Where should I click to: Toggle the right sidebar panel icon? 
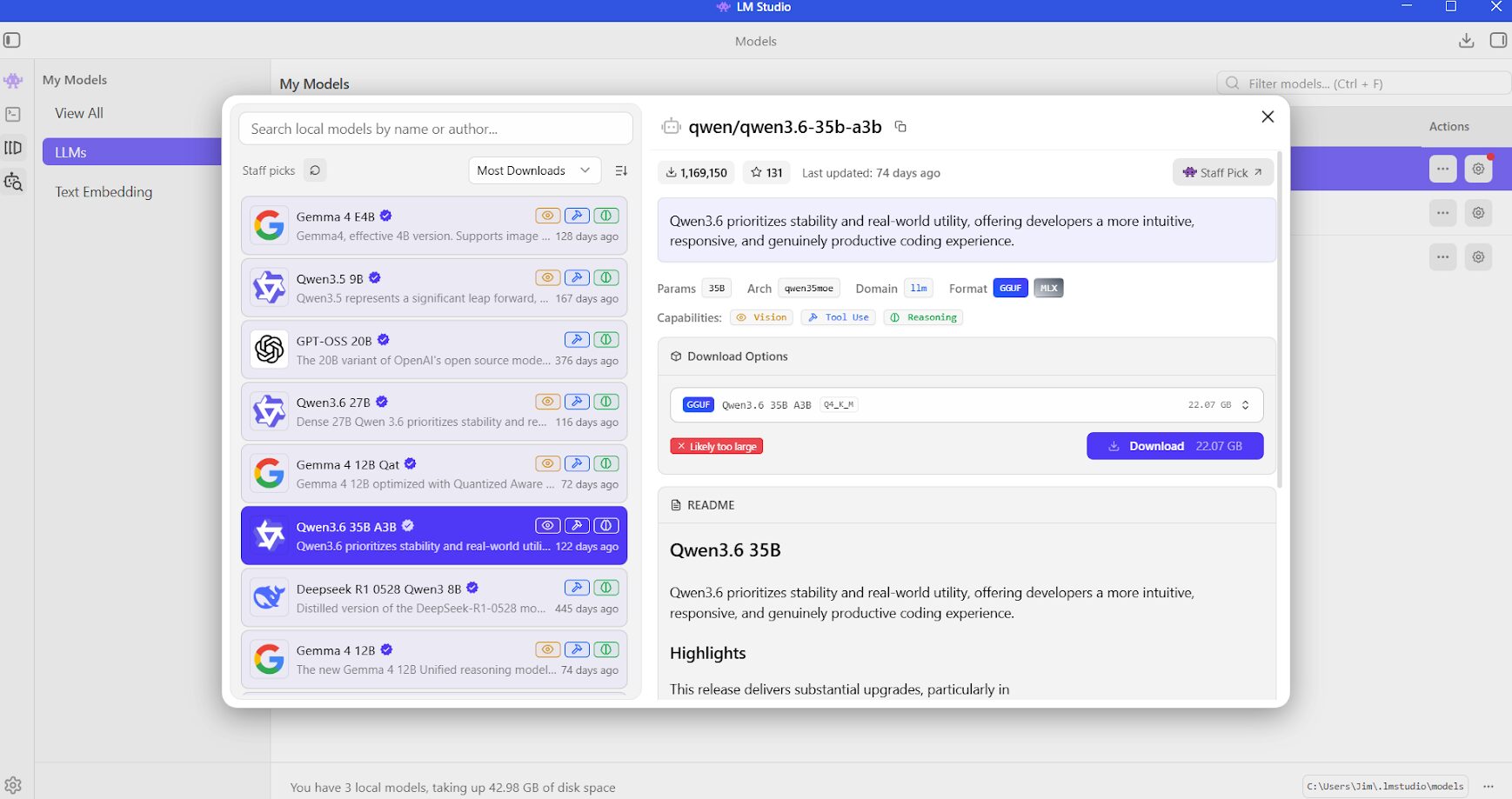pyautogui.click(x=1498, y=40)
